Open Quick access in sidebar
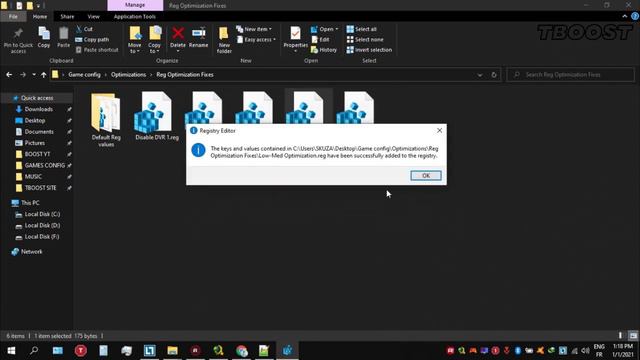The image size is (640, 360). pos(37,98)
